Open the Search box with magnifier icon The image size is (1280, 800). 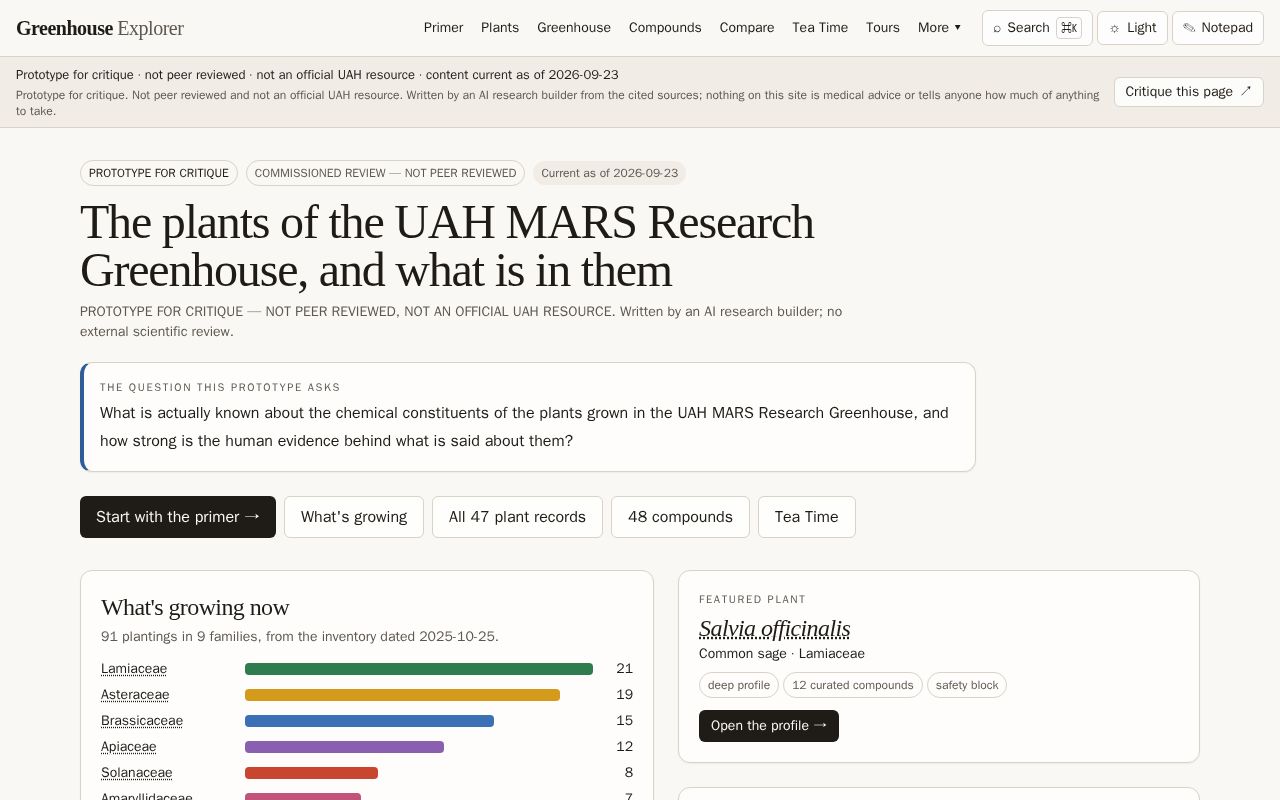tap(1037, 28)
